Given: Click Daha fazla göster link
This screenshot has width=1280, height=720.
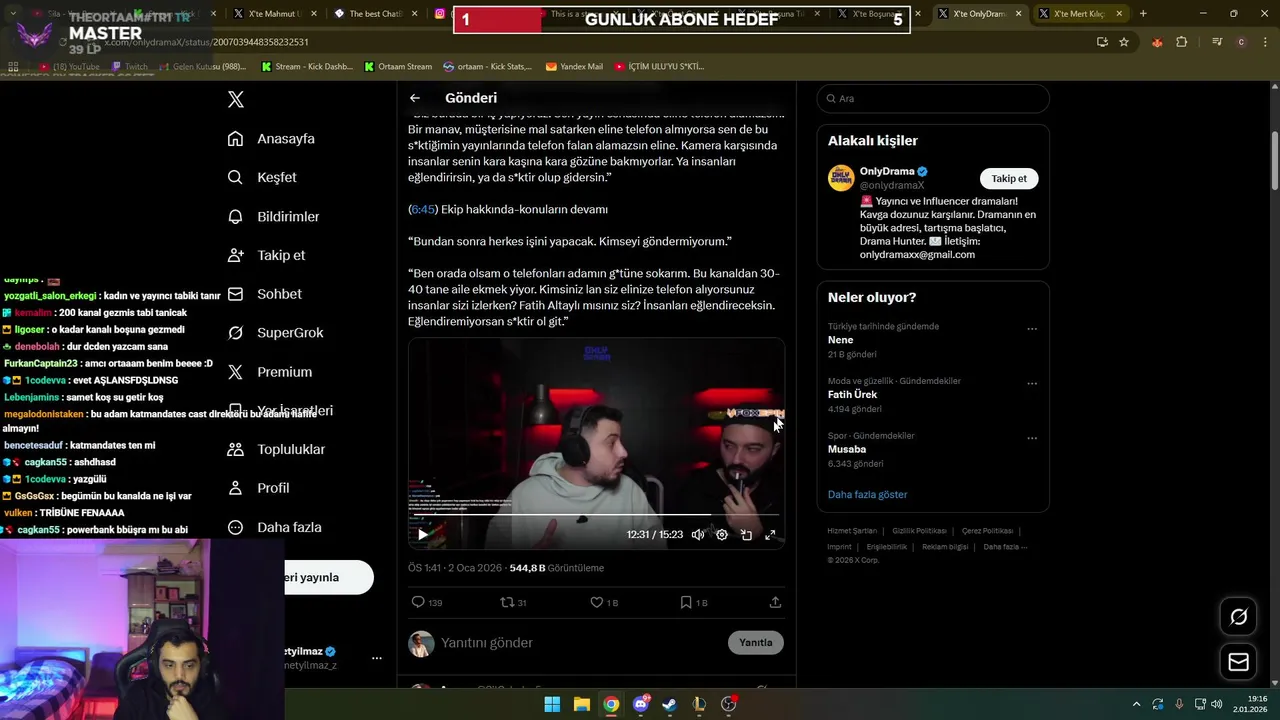Looking at the screenshot, I should point(868,494).
